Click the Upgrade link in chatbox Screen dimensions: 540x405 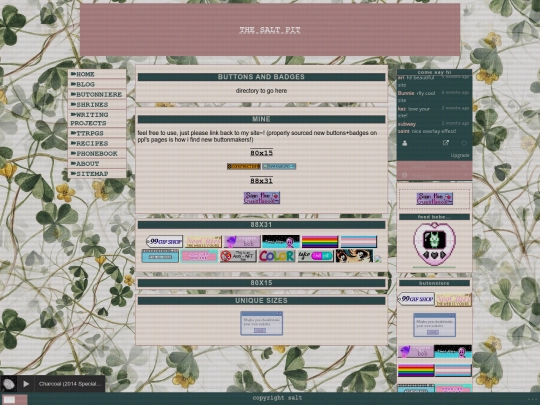(x=460, y=155)
